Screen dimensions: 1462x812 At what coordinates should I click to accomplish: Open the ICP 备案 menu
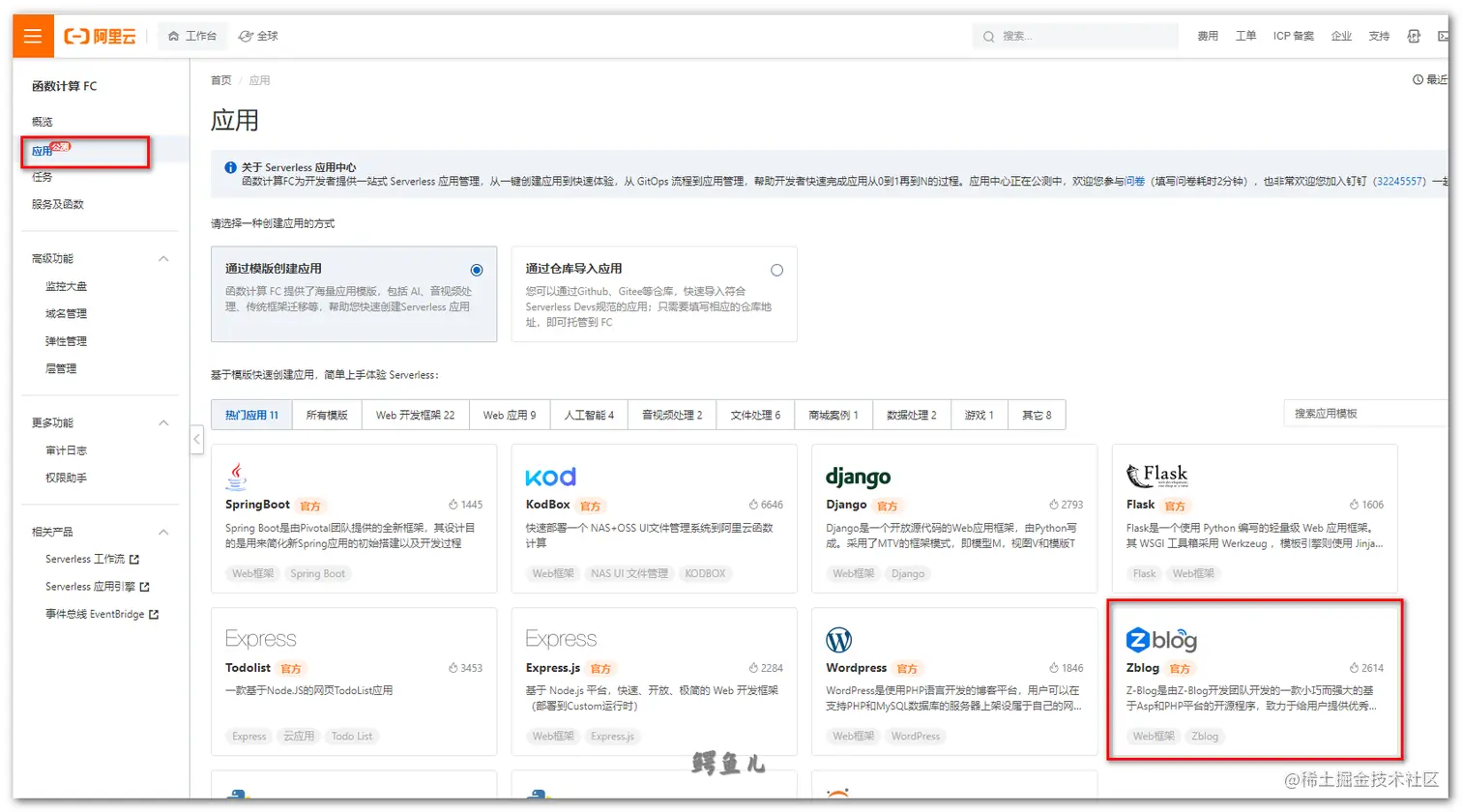click(x=1293, y=36)
